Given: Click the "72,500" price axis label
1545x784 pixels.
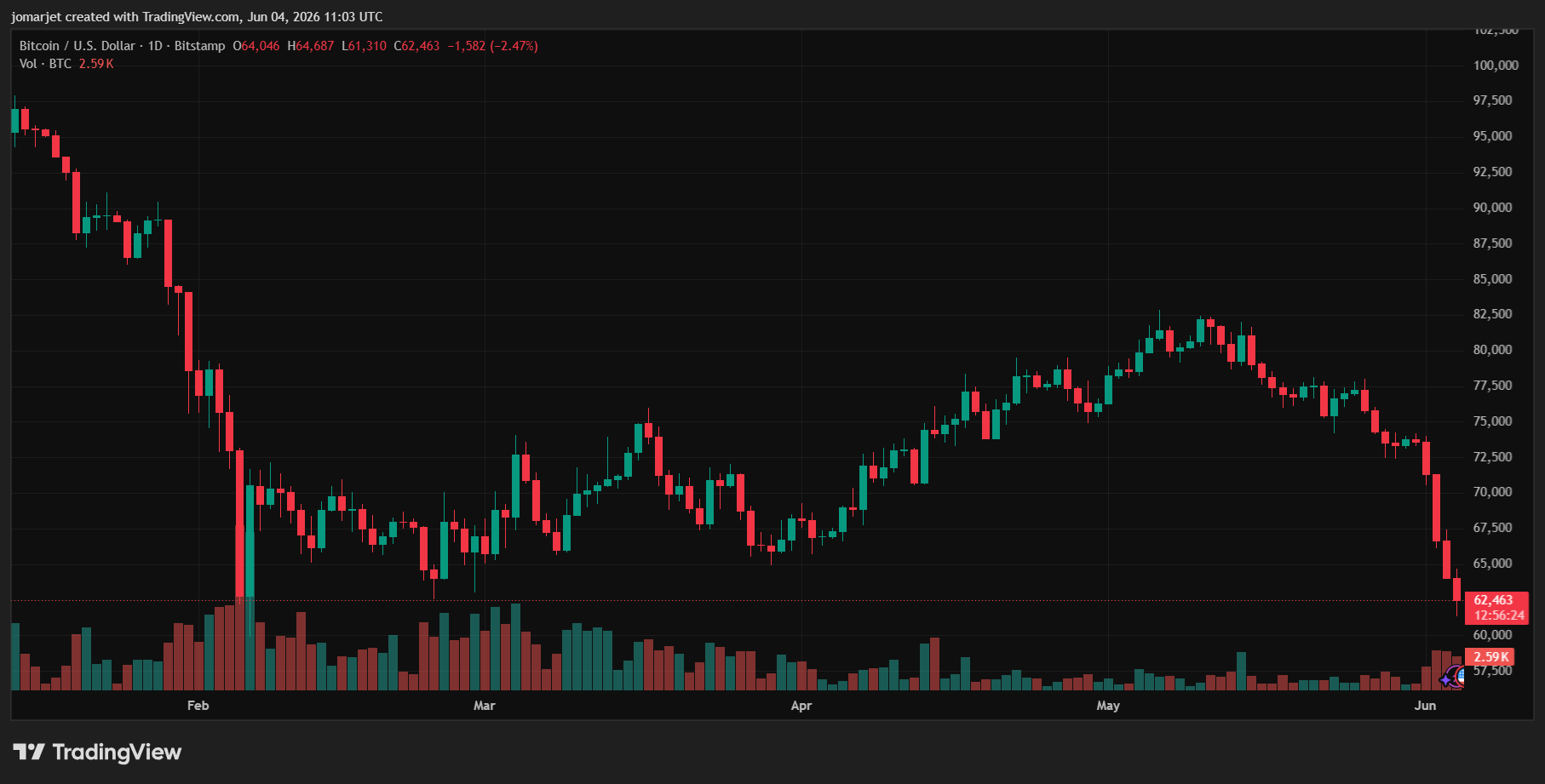Looking at the screenshot, I should click(1493, 457).
